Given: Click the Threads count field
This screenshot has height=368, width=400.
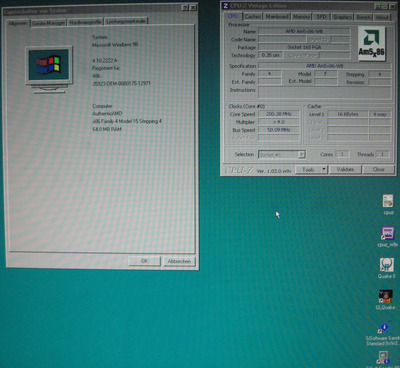Looking at the screenshot, I should (x=382, y=154).
